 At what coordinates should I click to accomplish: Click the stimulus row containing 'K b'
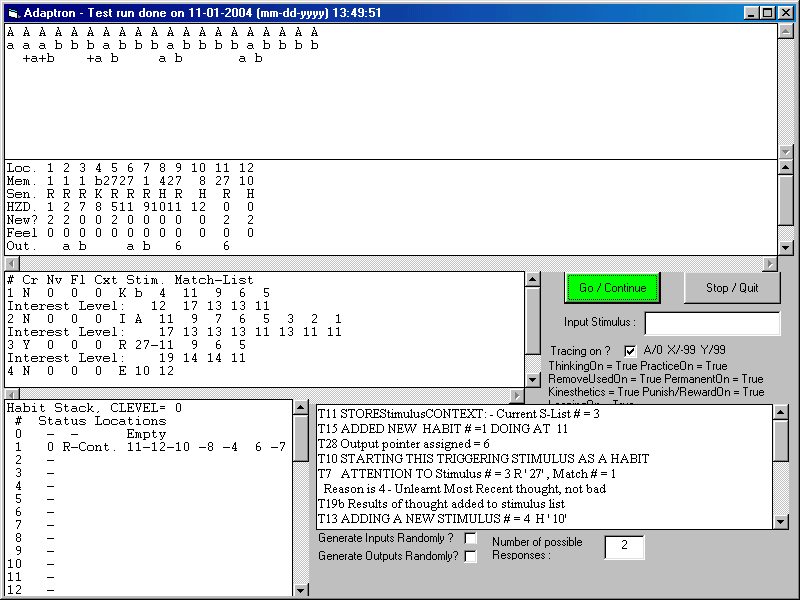pos(138,293)
